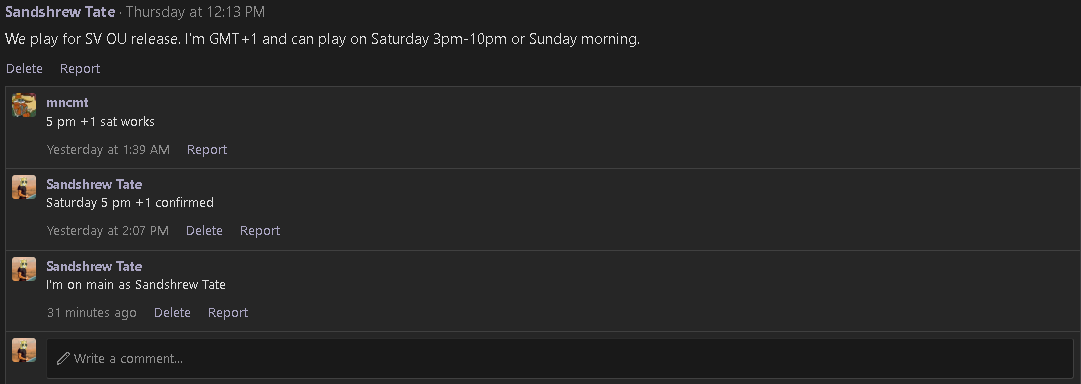
Task: Click avatar beside 'I'm on main' comment
Action: click(x=24, y=270)
